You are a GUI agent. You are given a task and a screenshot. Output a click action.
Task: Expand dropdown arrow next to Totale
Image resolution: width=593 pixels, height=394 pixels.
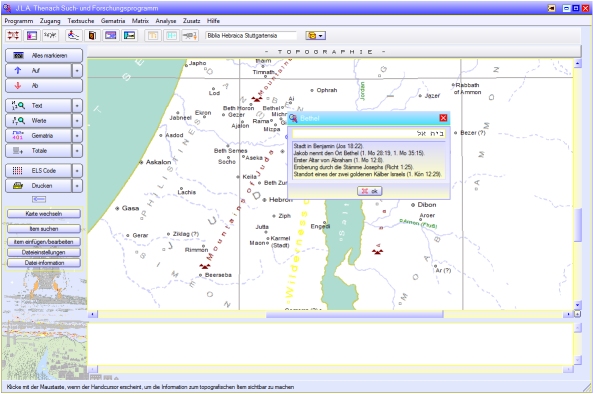click(x=77, y=151)
